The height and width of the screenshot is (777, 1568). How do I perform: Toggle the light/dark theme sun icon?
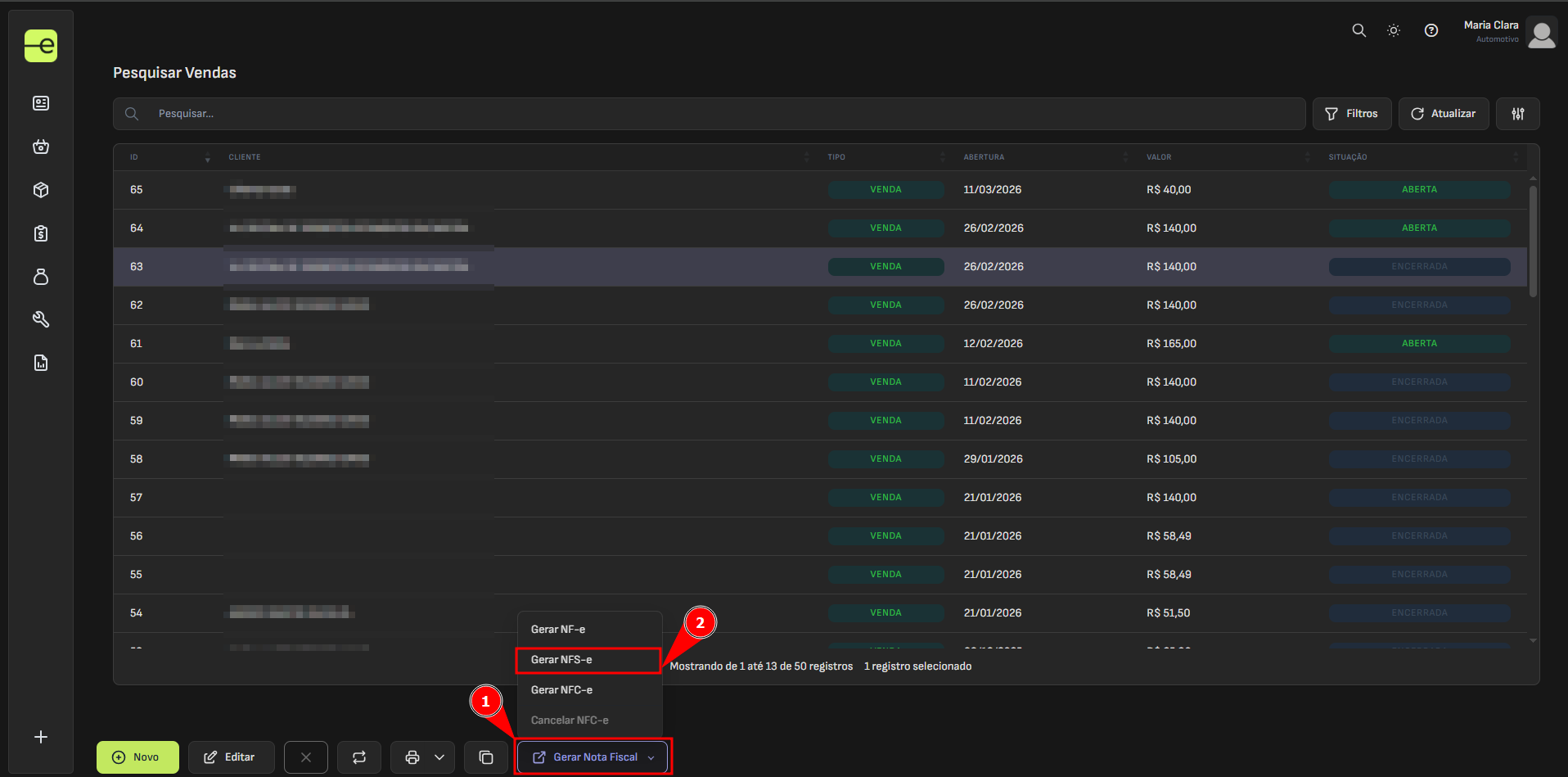tap(1394, 30)
